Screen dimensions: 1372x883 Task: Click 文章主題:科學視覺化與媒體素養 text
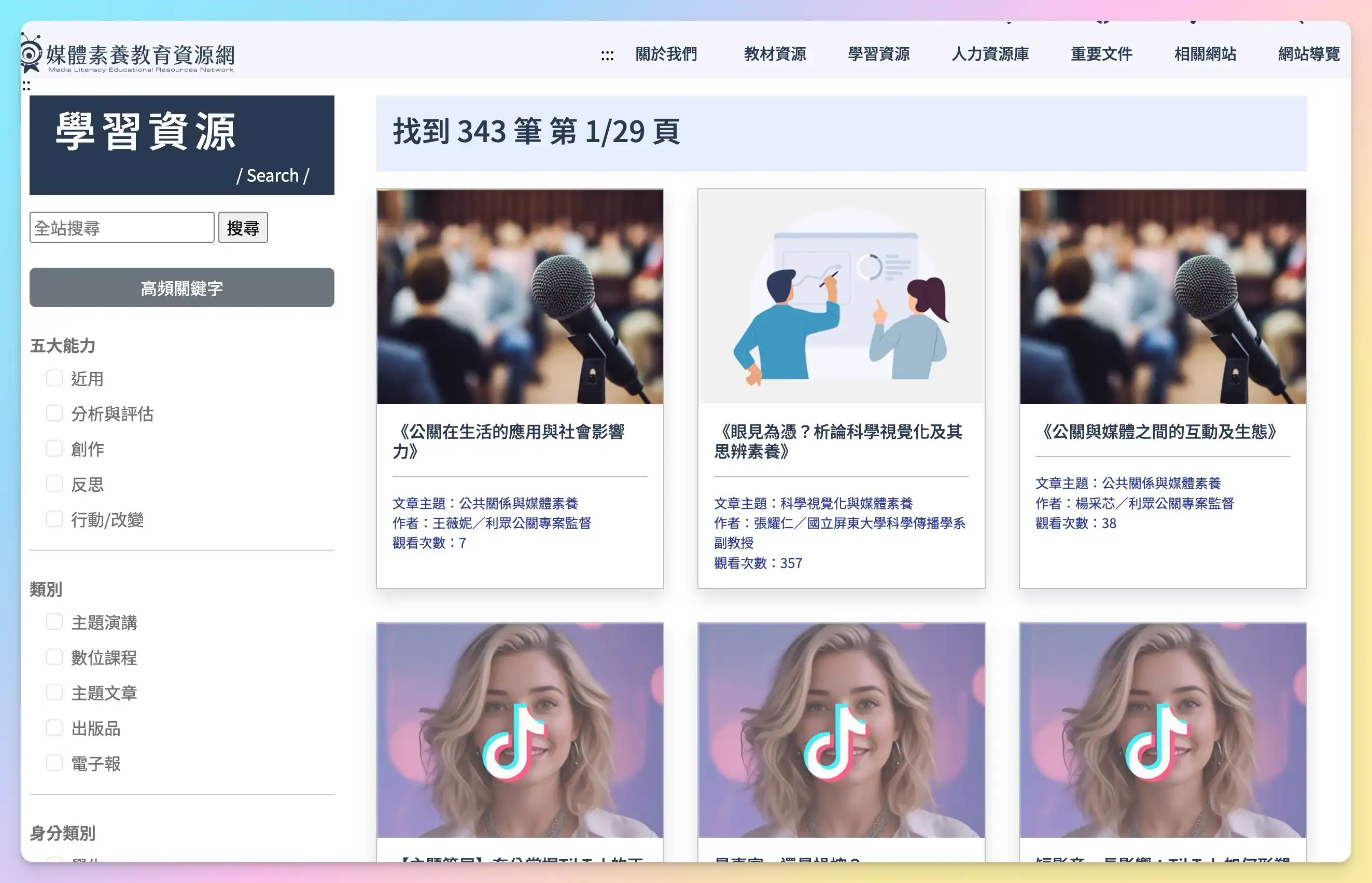(813, 503)
